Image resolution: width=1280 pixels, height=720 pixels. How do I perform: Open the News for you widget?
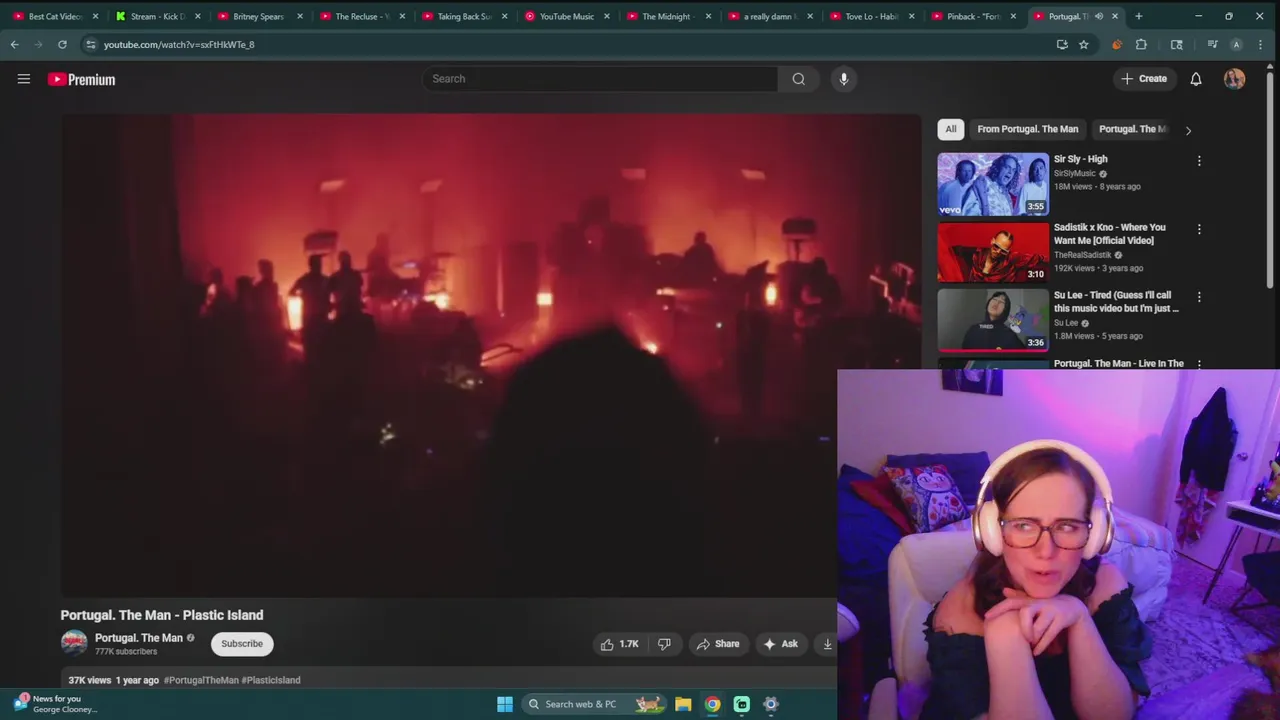[x=56, y=704]
